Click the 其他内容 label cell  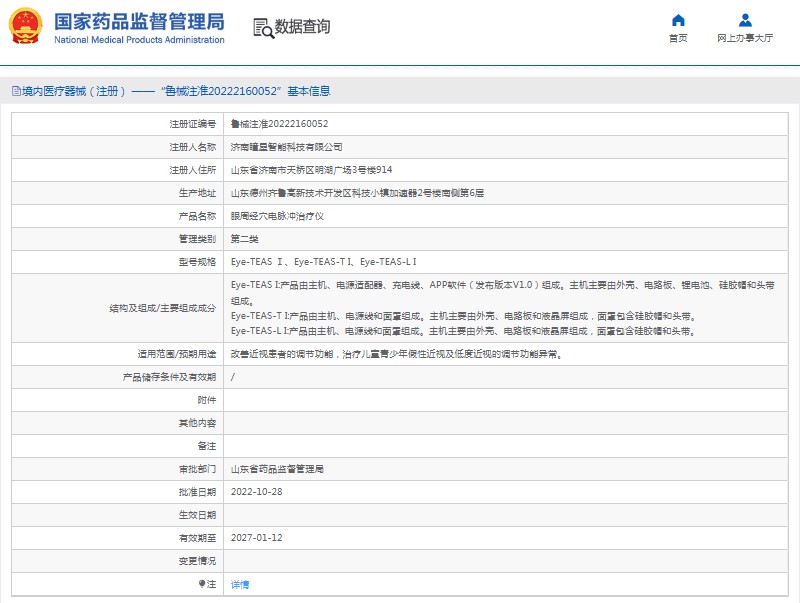[x=117, y=423]
